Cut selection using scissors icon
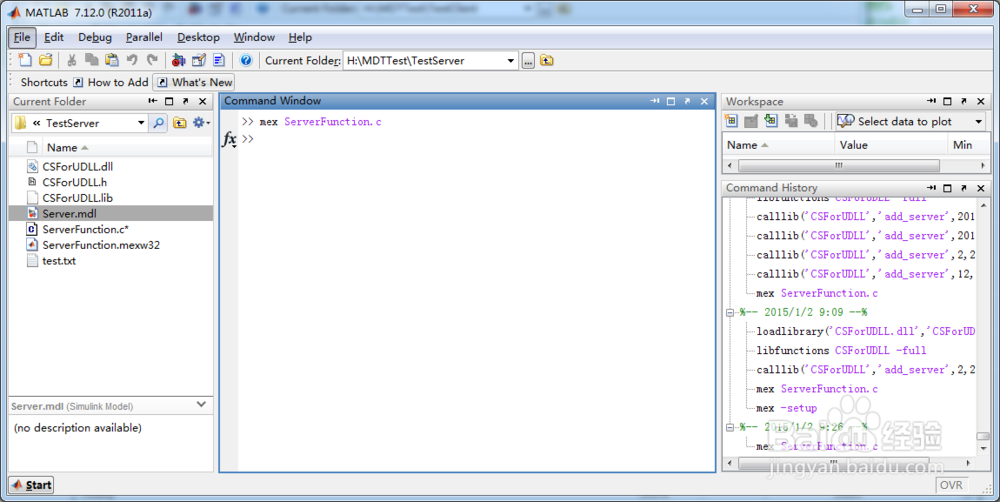Screen dimensions: 1000x502 [x=71, y=60]
